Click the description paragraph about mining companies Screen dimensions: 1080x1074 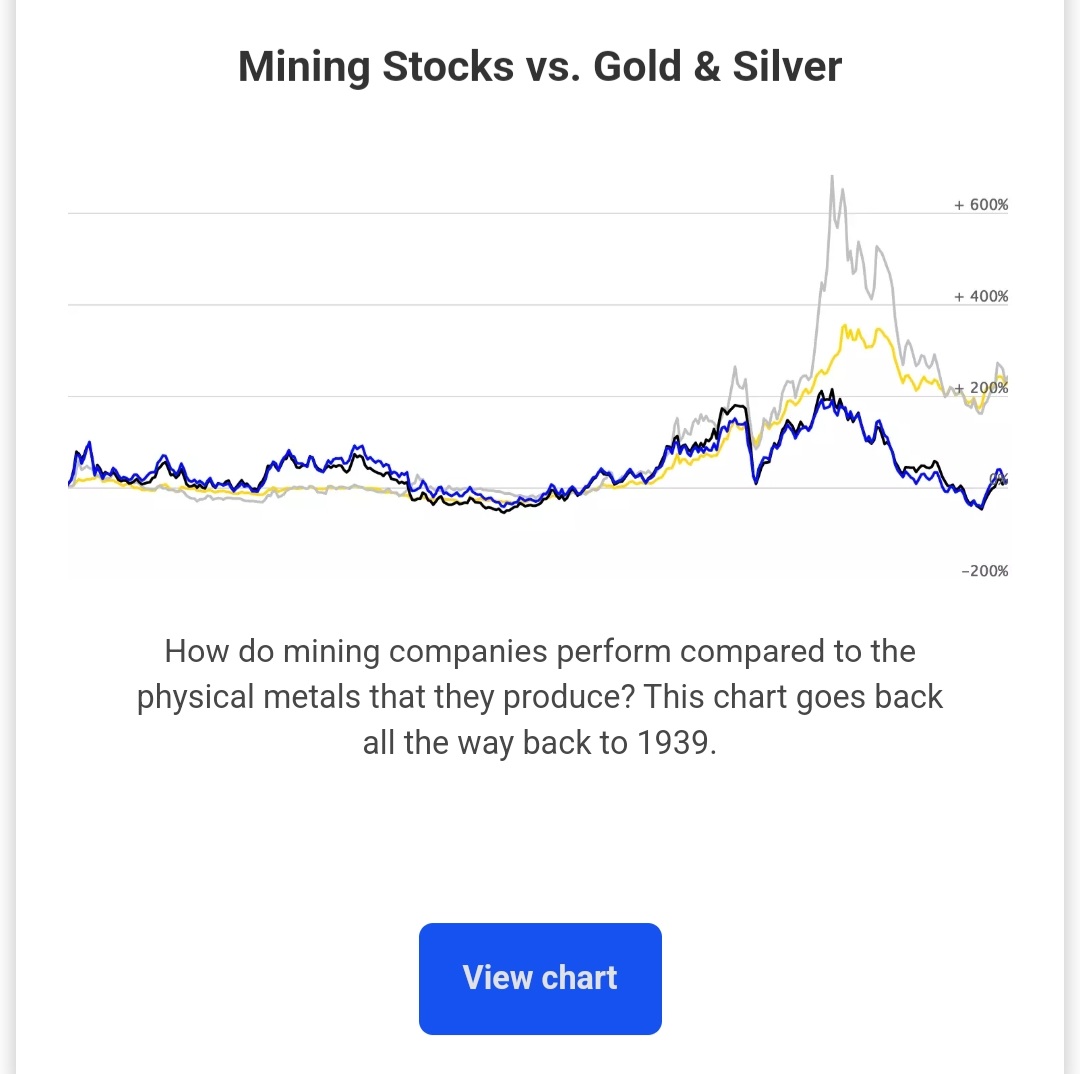tap(540, 698)
